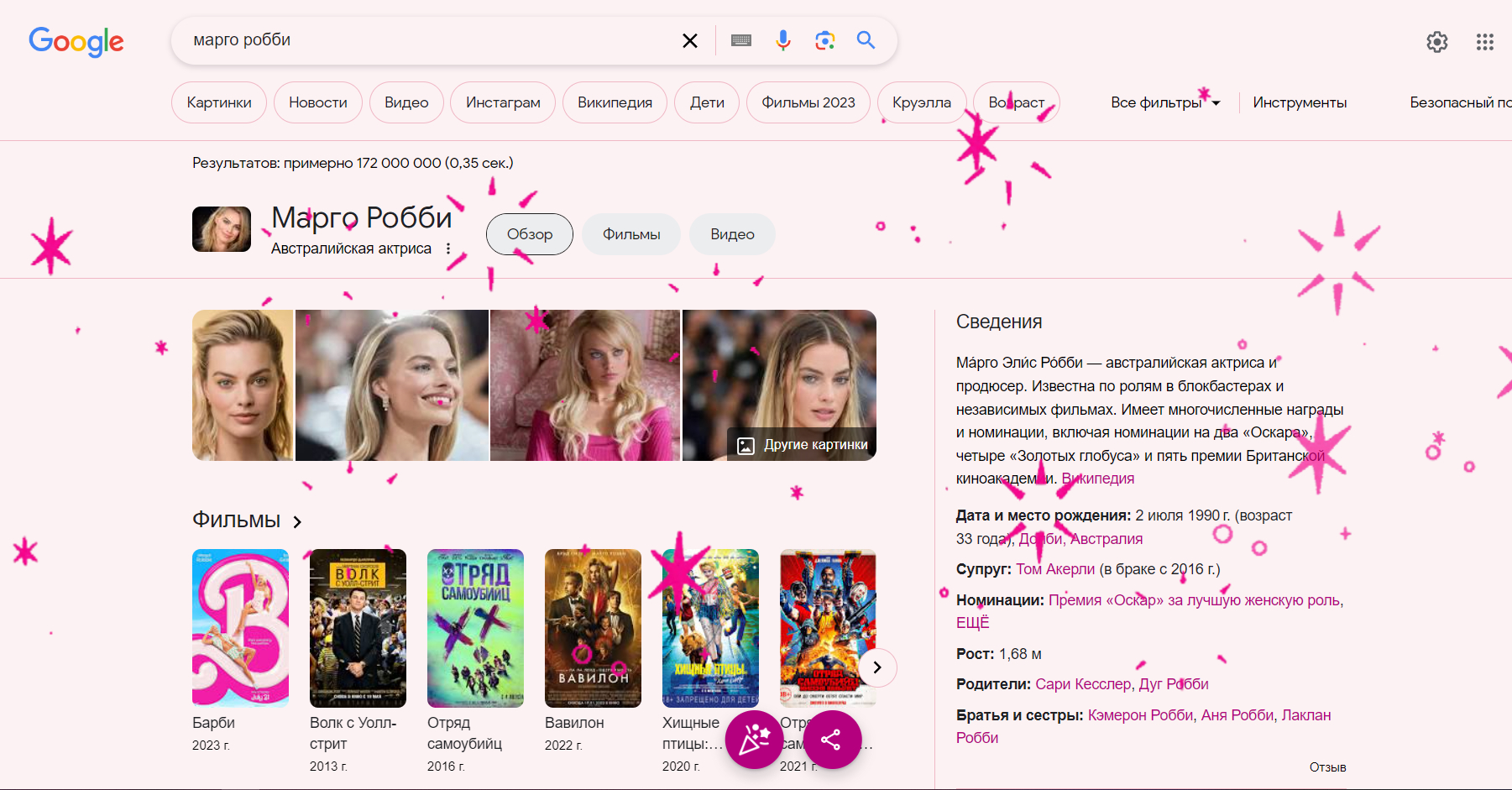Open Google apps grid launcher
This screenshot has height=790, width=1512.
pos(1485,42)
